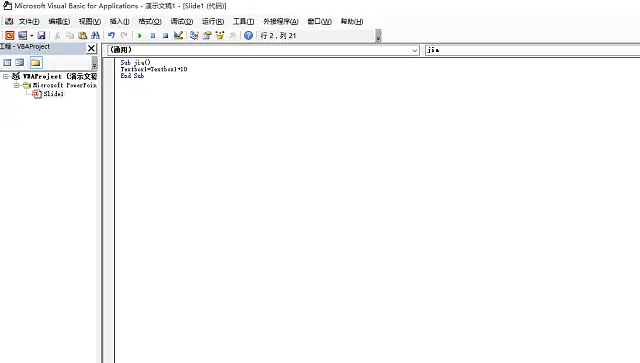
Task: Switch to PowerPoint via View Microsoft PowerPoint icon
Action: (x=9, y=36)
